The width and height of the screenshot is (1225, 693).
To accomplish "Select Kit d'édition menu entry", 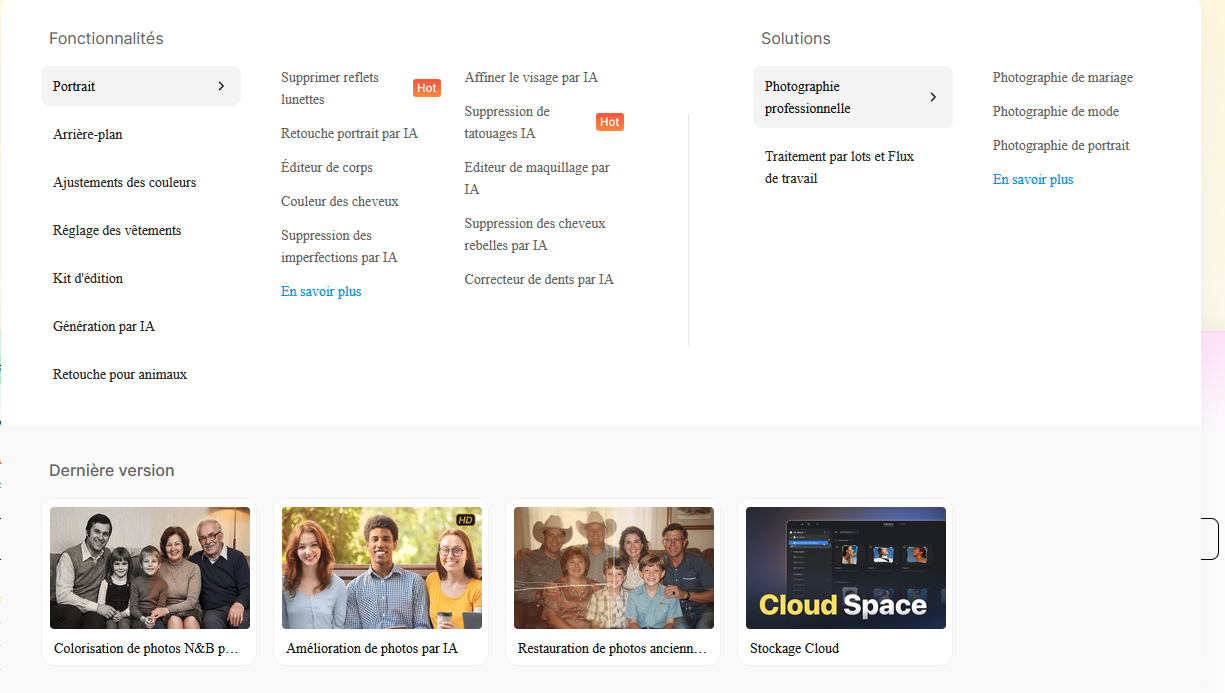I will pyautogui.click(x=88, y=278).
